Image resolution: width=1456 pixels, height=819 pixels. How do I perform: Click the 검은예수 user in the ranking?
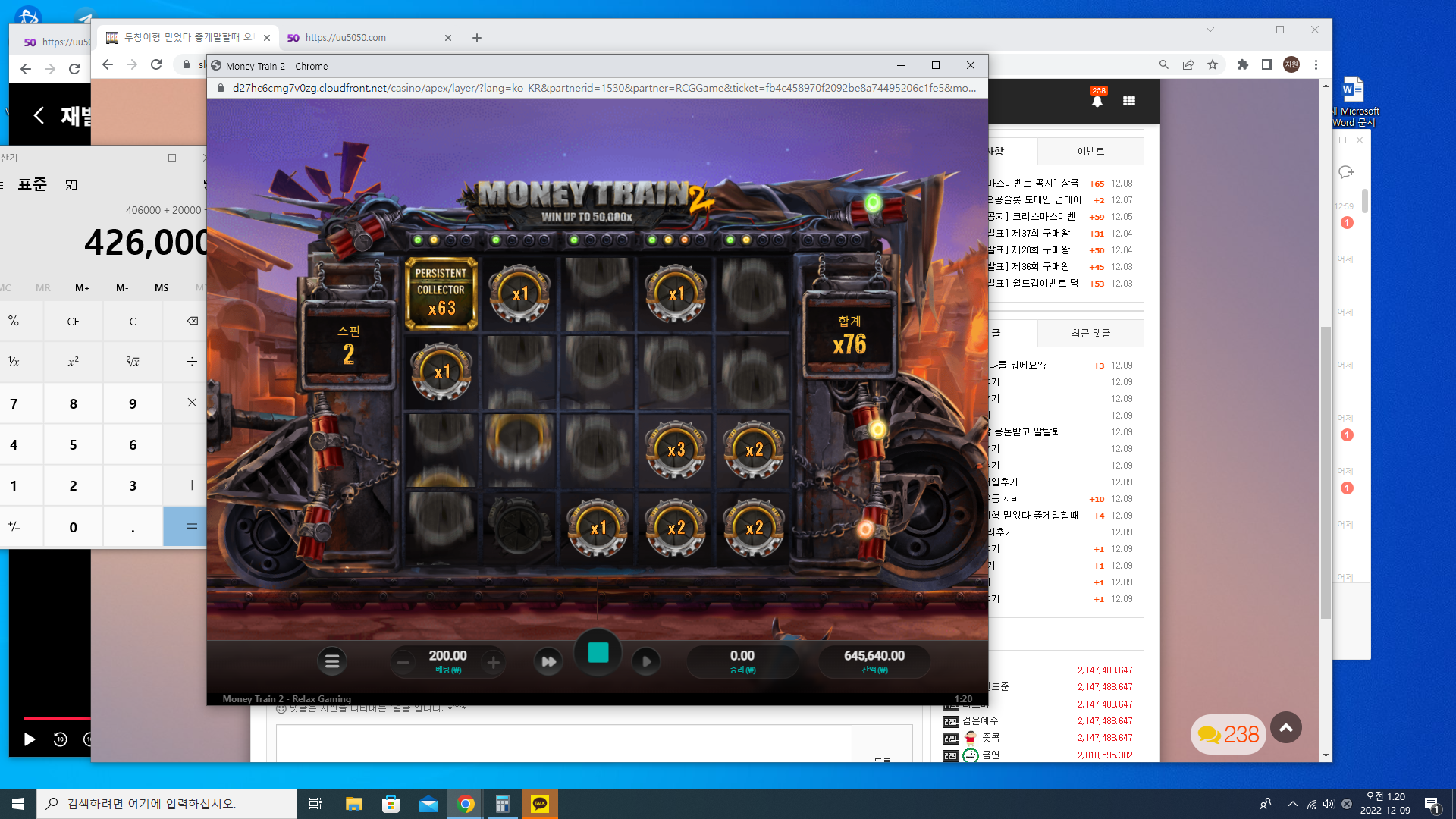click(x=981, y=721)
